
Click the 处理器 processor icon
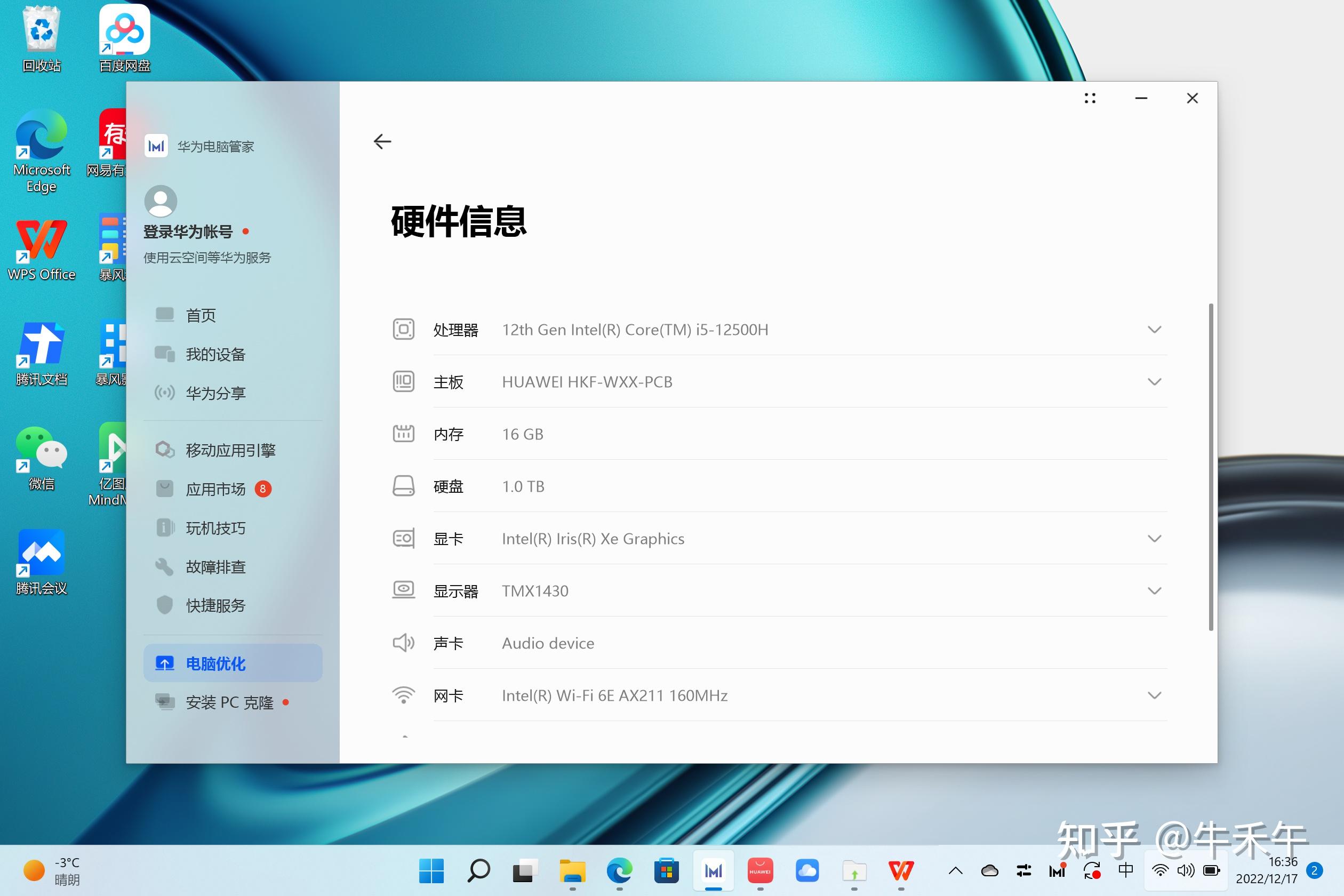tap(403, 330)
